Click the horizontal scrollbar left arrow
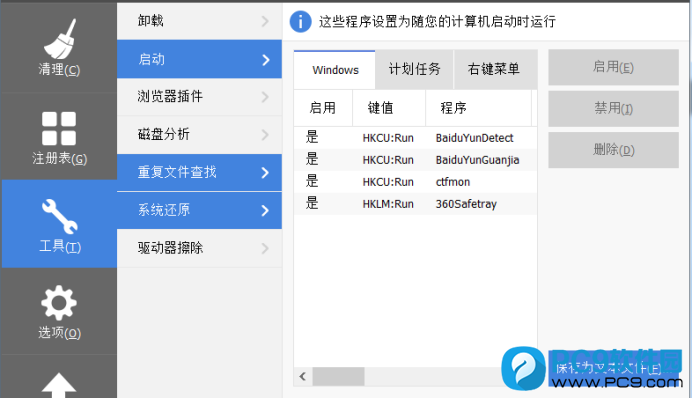Viewport: 692px width, 398px height. click(303, 376)
